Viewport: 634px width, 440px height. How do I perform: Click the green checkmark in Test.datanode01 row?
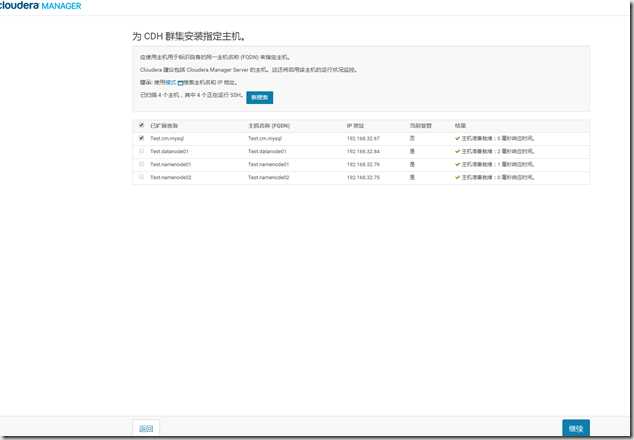coord(458,151)
